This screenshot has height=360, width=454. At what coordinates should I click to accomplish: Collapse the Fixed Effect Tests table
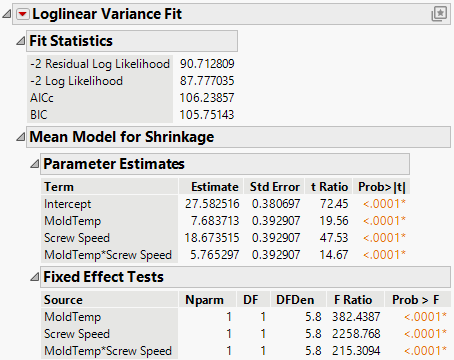coord(35,277)
